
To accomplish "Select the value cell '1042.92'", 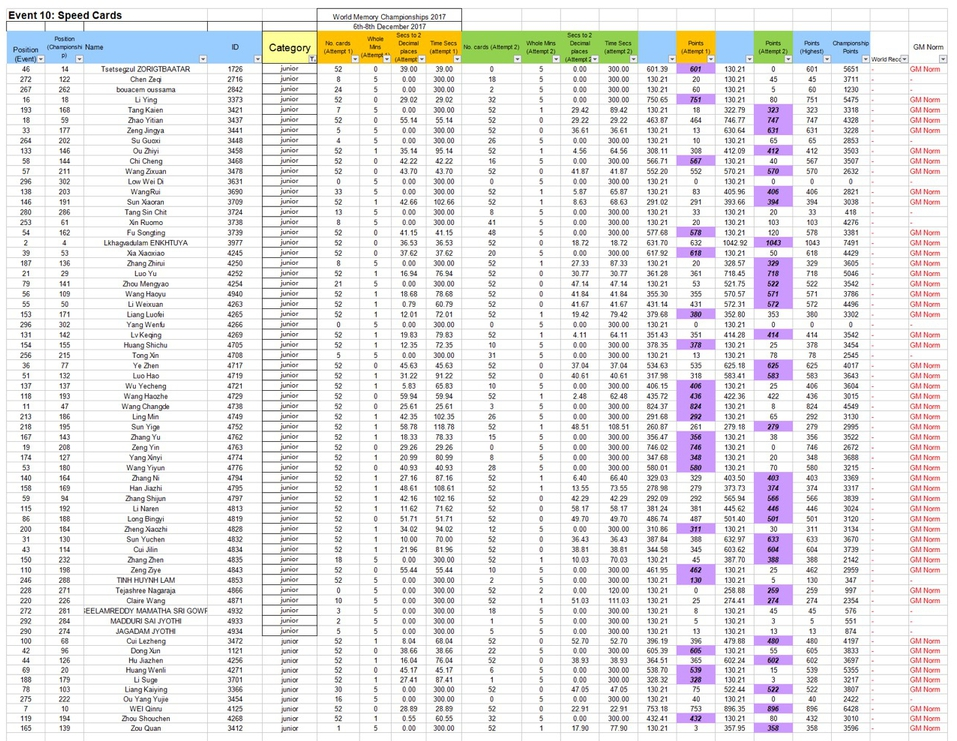I will click(x=734, y=243).
